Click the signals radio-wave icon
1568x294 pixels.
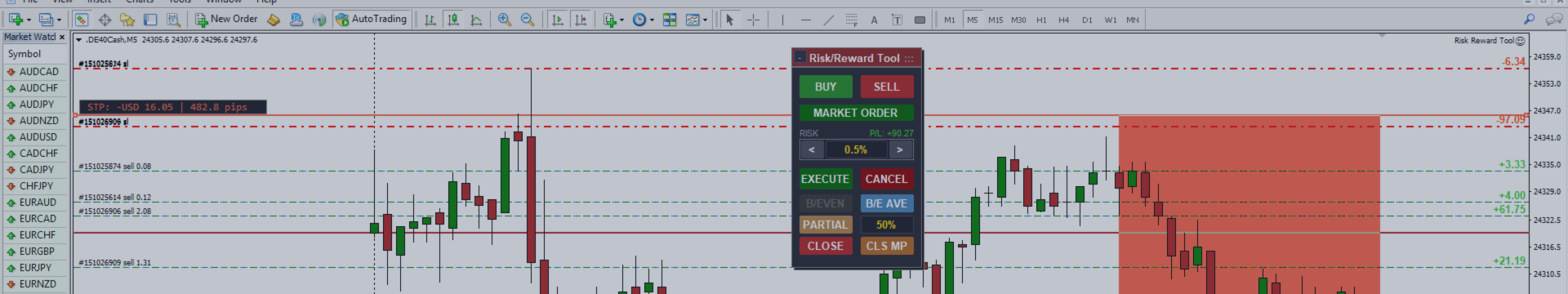(319, 20)
